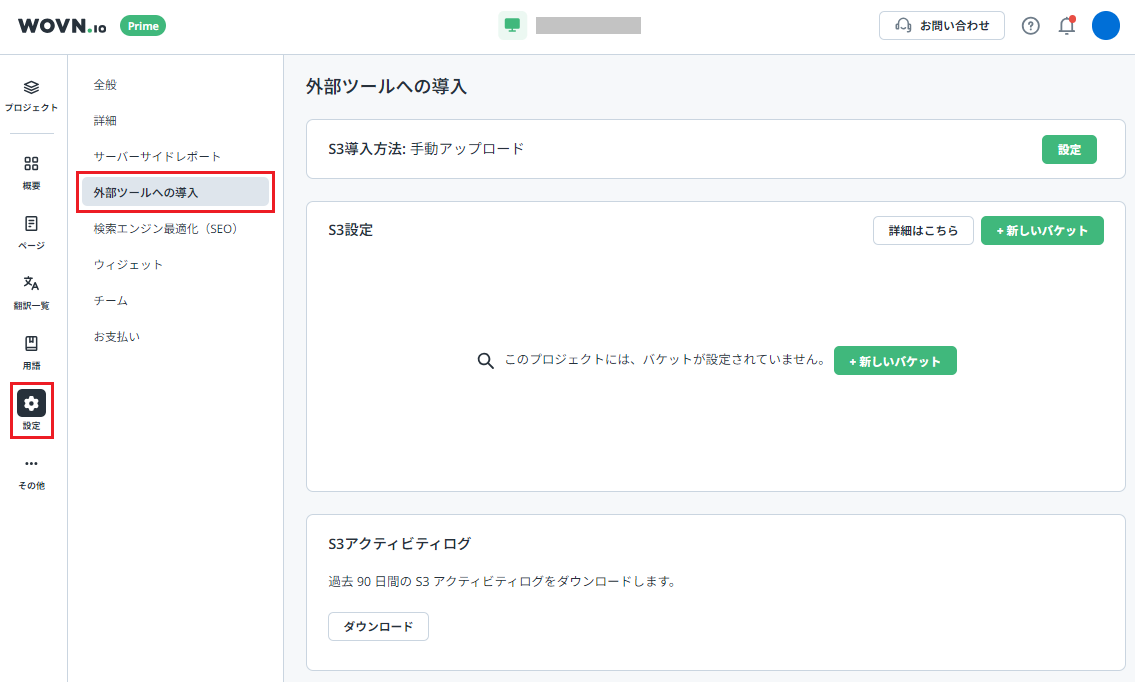
Task: Click ダウンロード button for S3 activity log
Action: point(378,627)
